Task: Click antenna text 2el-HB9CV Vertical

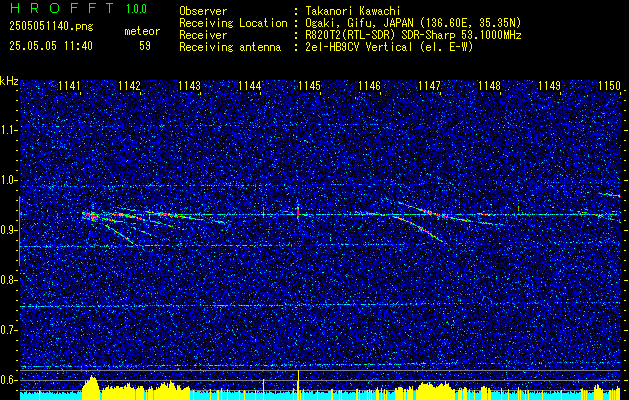Action: point(358,47)
